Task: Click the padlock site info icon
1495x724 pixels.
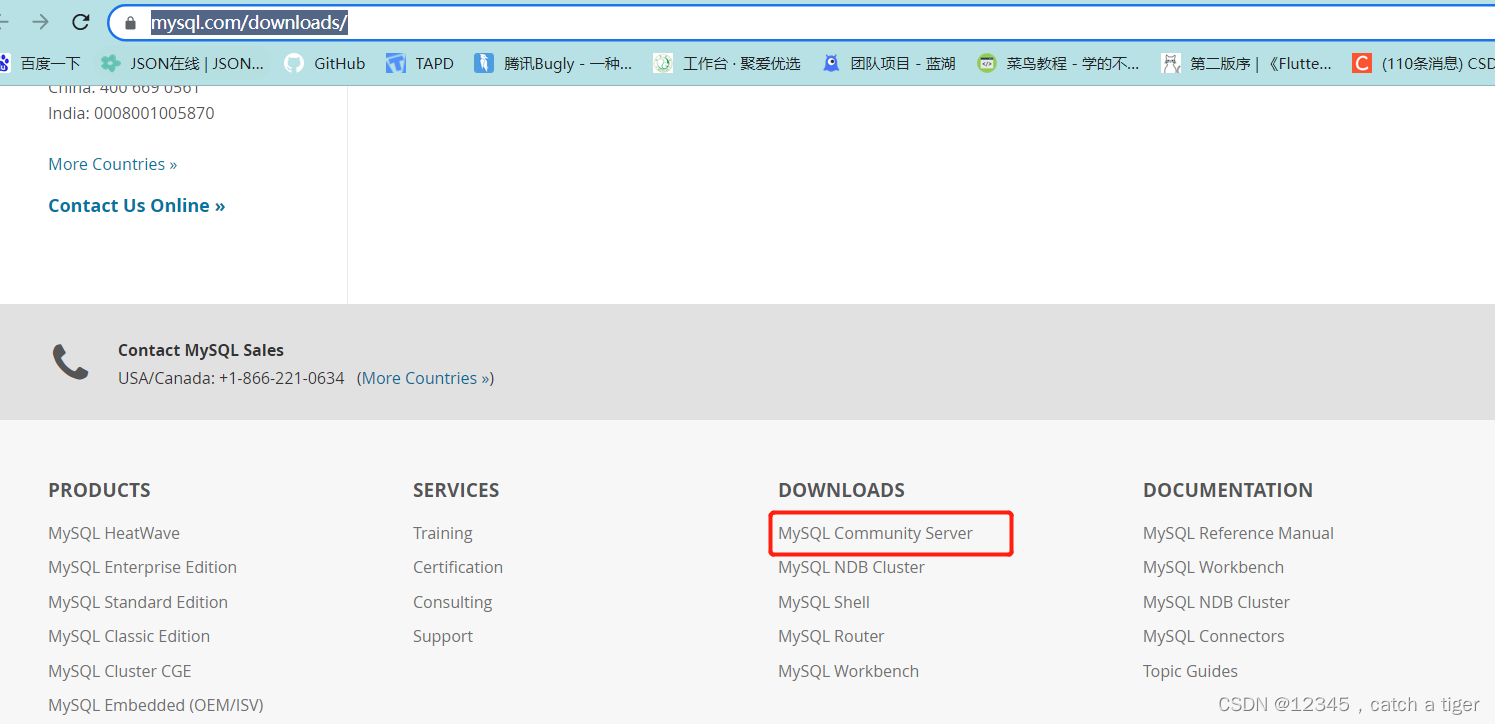Action: [x=130, y=22]
